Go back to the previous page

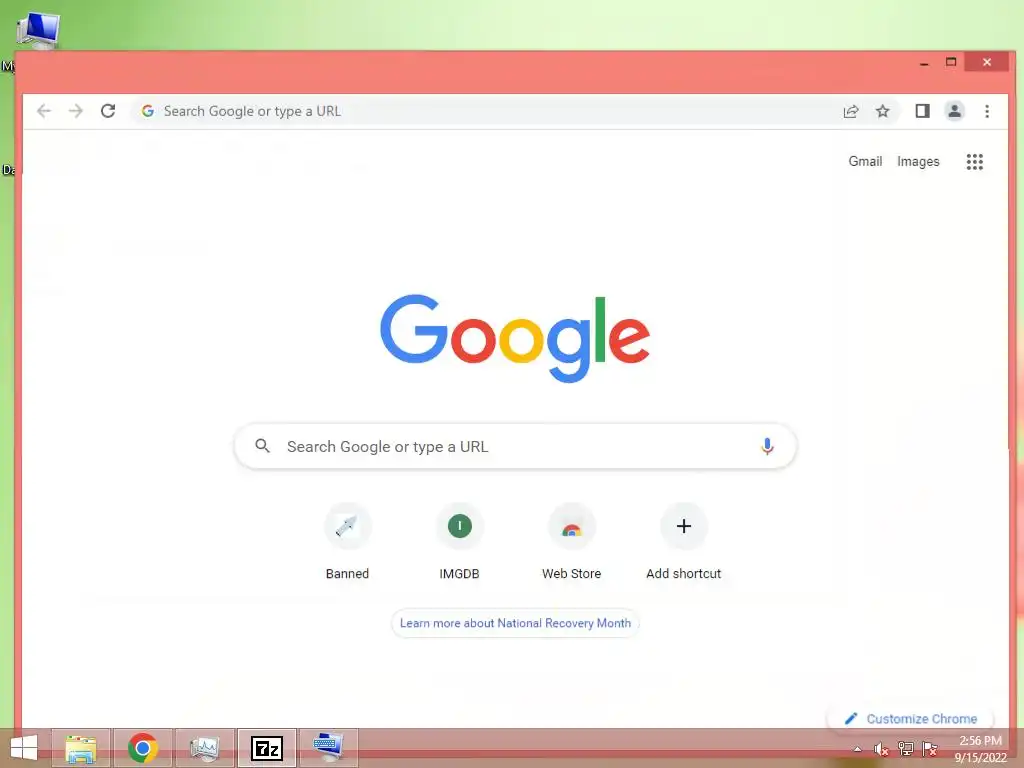coord(44,111)
